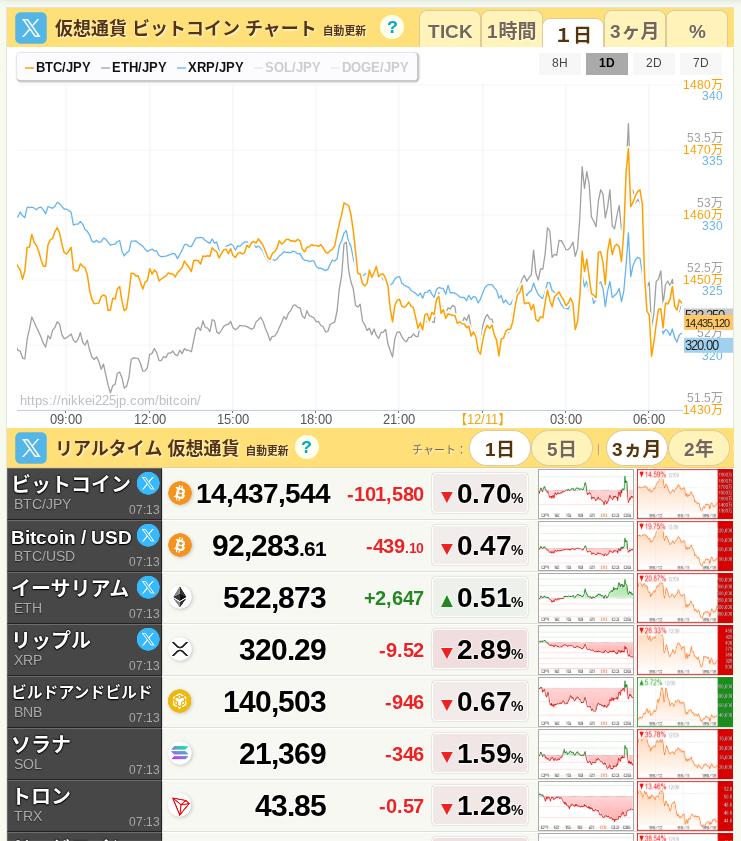Click the Ethereum diamond icon

click(180, 597)
